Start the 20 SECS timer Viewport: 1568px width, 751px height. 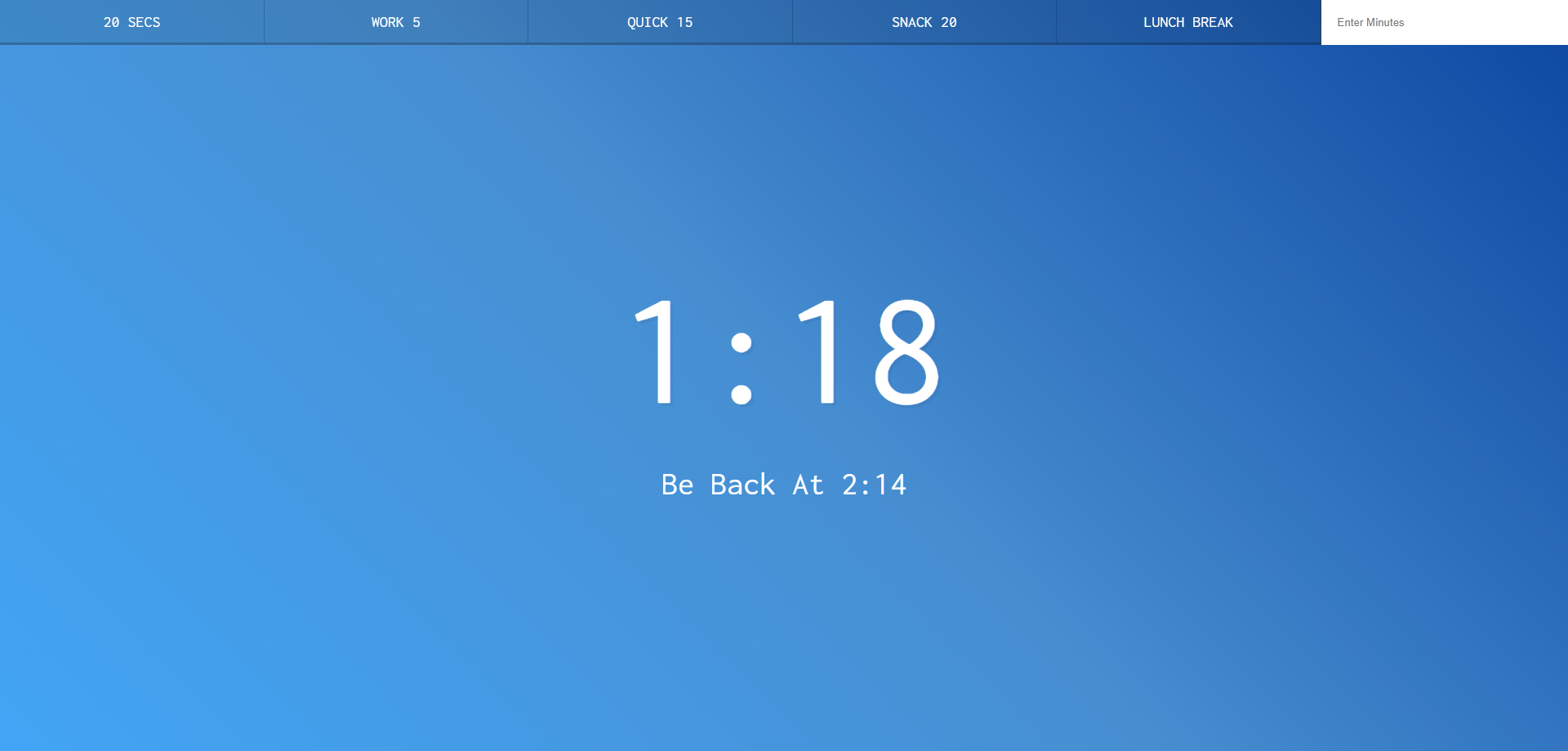131,22
